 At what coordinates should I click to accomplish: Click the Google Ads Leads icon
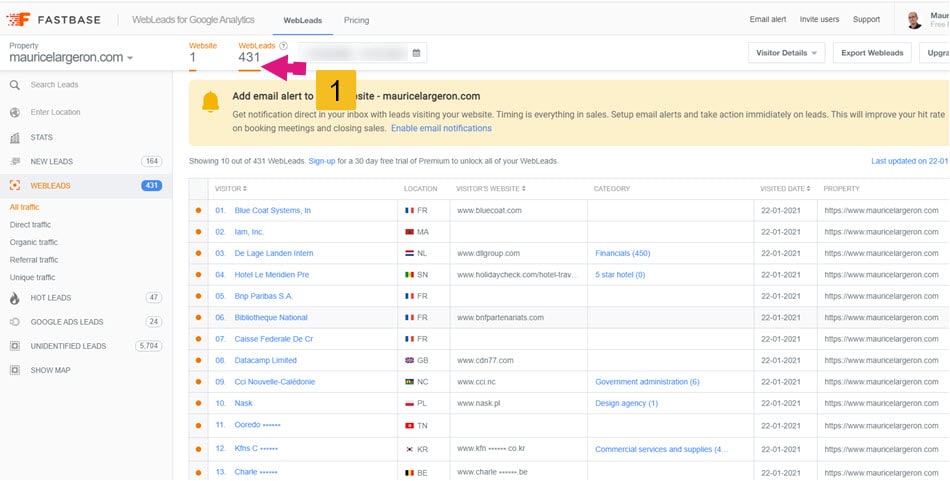tap(15, 322)
